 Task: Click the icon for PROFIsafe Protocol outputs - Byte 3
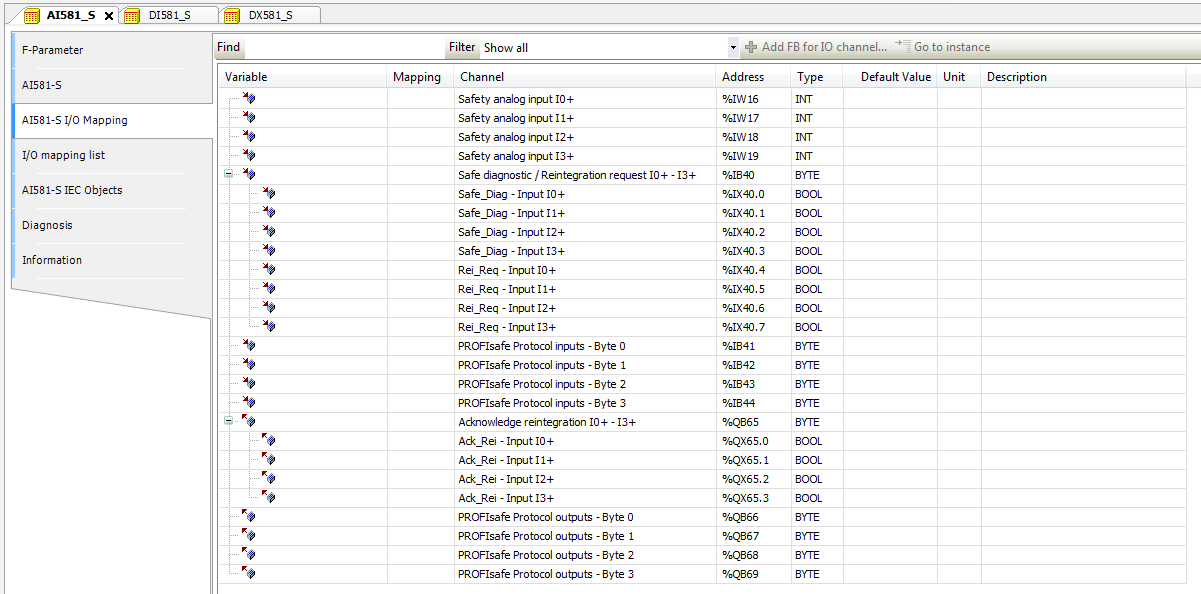pyautogui.click(x=249, y=574)
